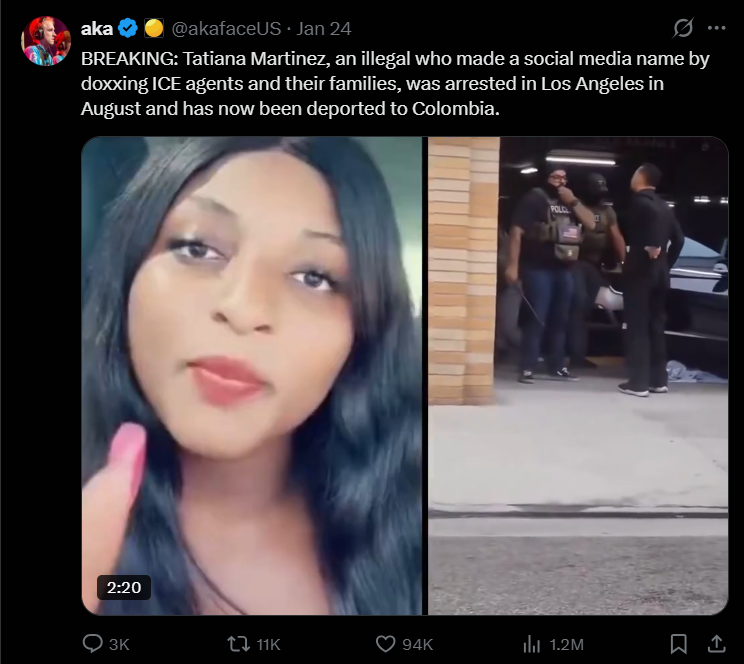The image size is (744, 664).
Task: Like the post with heart icon
Action: pos(385,644)
